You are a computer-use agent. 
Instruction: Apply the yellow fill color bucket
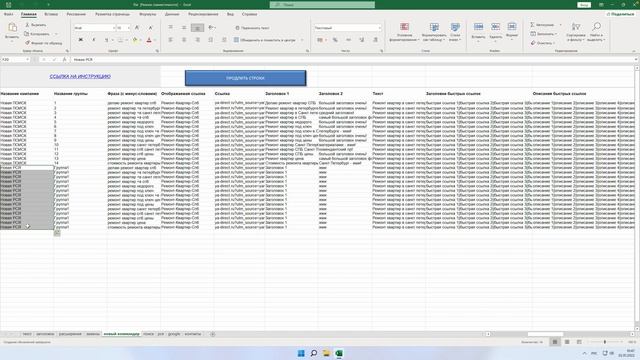[x=135, y=40]
